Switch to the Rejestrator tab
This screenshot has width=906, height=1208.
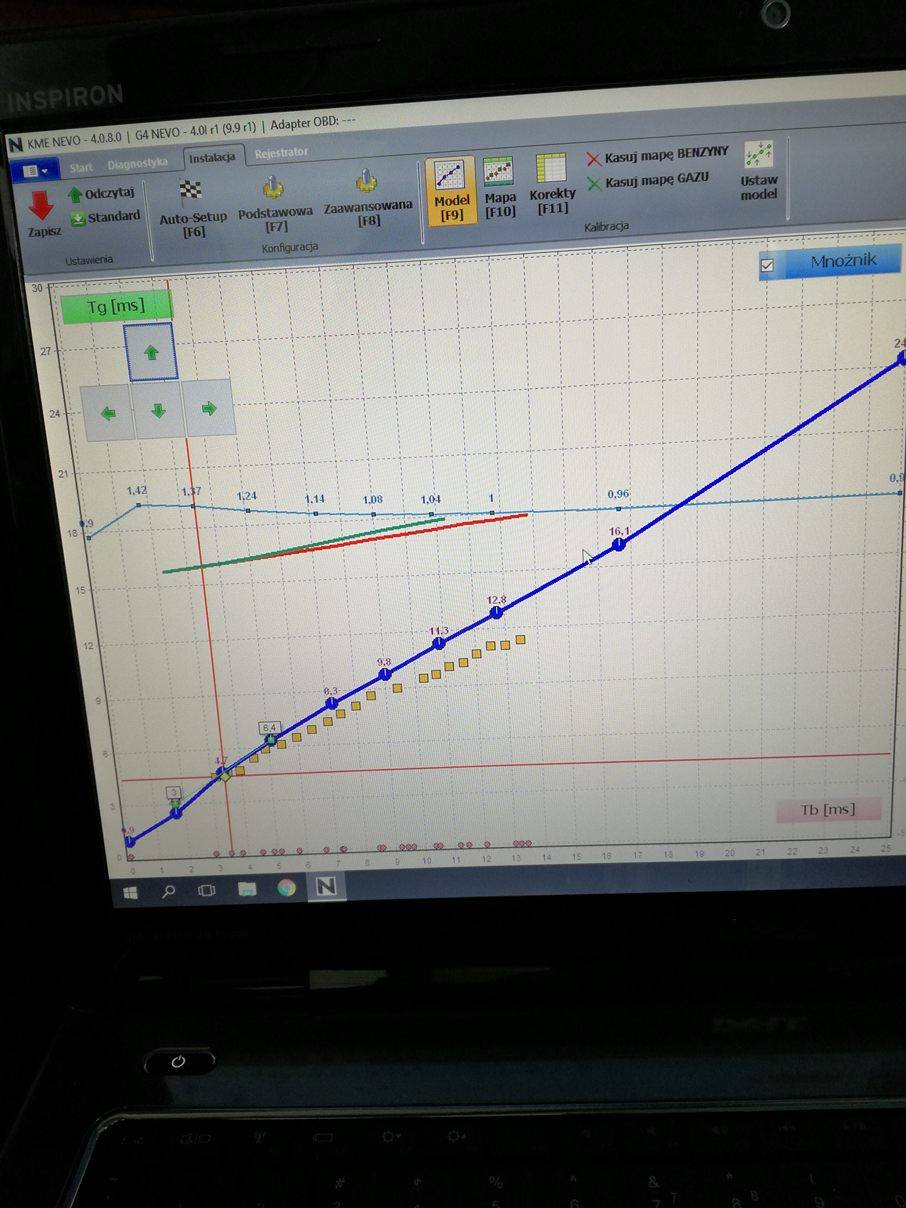[281, 153]
